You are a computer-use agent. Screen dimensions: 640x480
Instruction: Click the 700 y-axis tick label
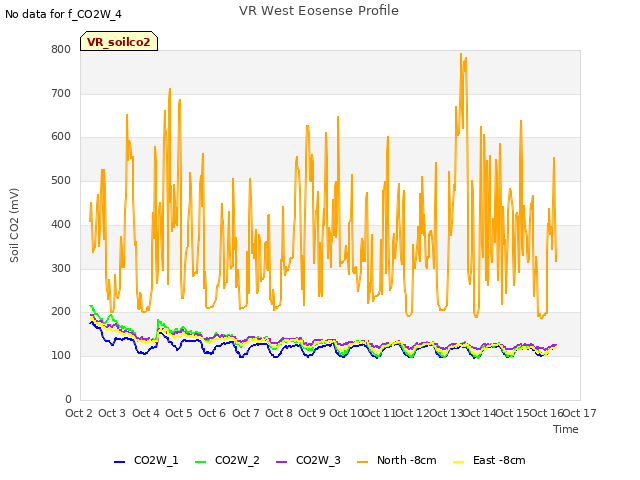tap(61, 93)
